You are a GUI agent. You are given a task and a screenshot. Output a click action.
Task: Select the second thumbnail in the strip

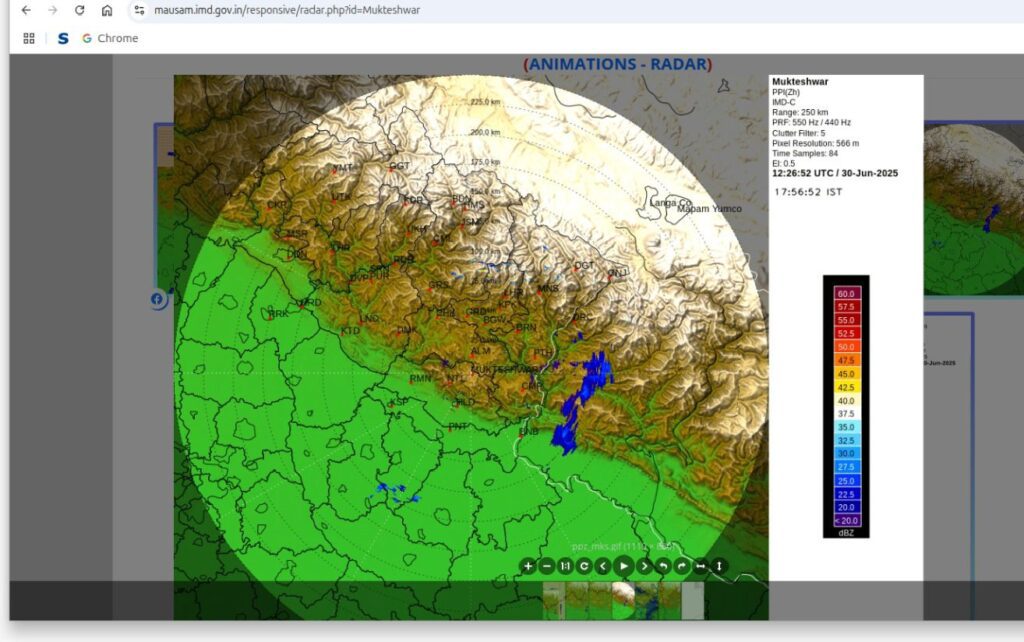(577, 600)
